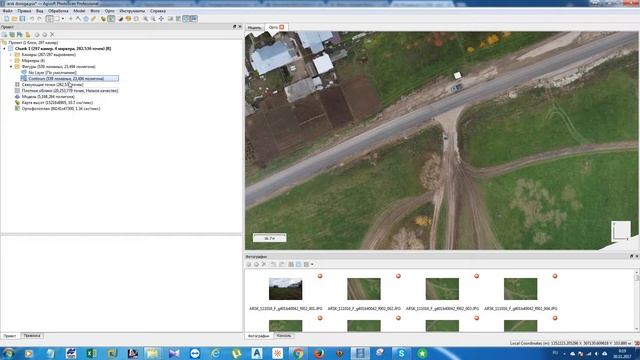Open the selection tool dropdown arrow
This screenshot has height=360, width=640.
point(62,19)
